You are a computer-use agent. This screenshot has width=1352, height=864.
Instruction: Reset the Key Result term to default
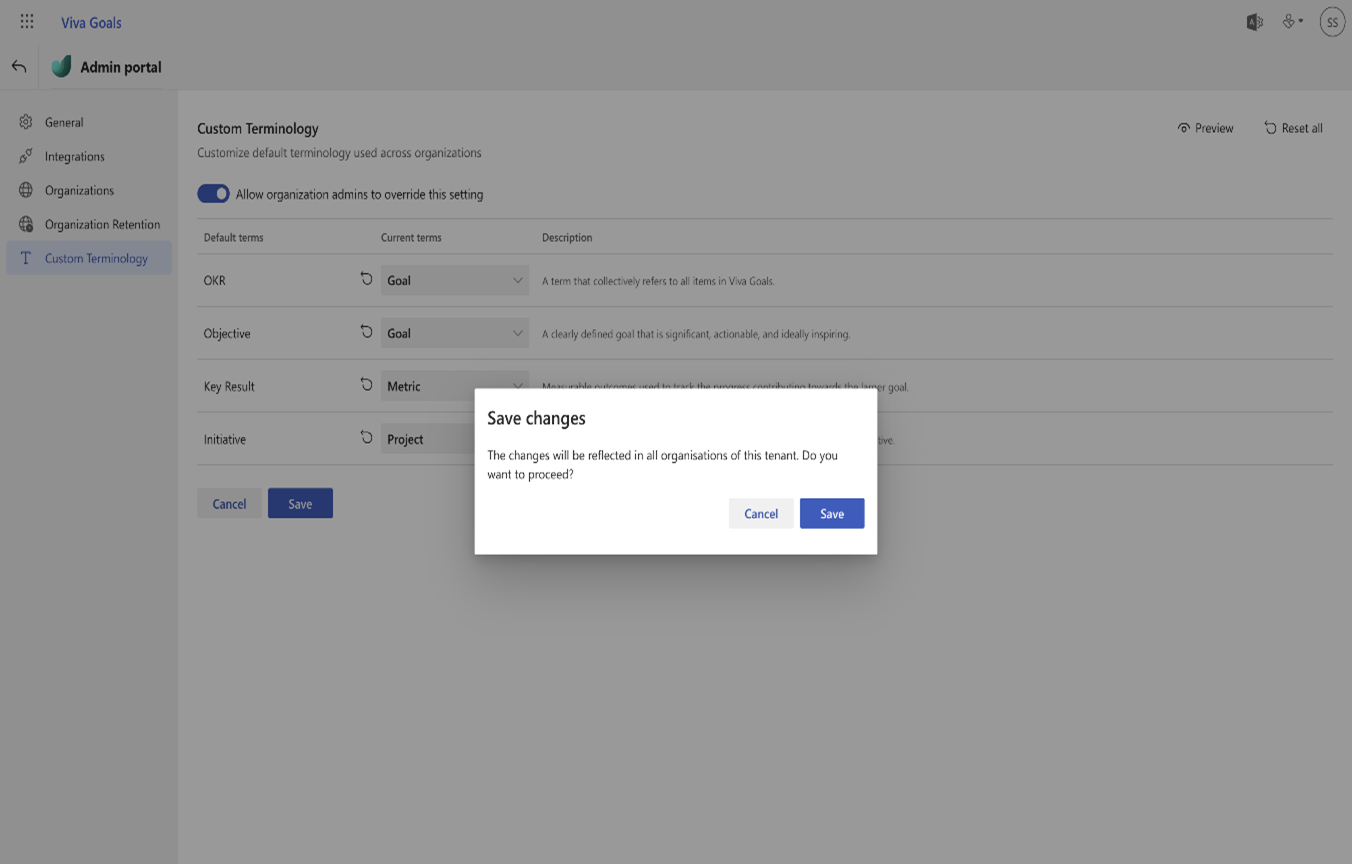point(366,386)
